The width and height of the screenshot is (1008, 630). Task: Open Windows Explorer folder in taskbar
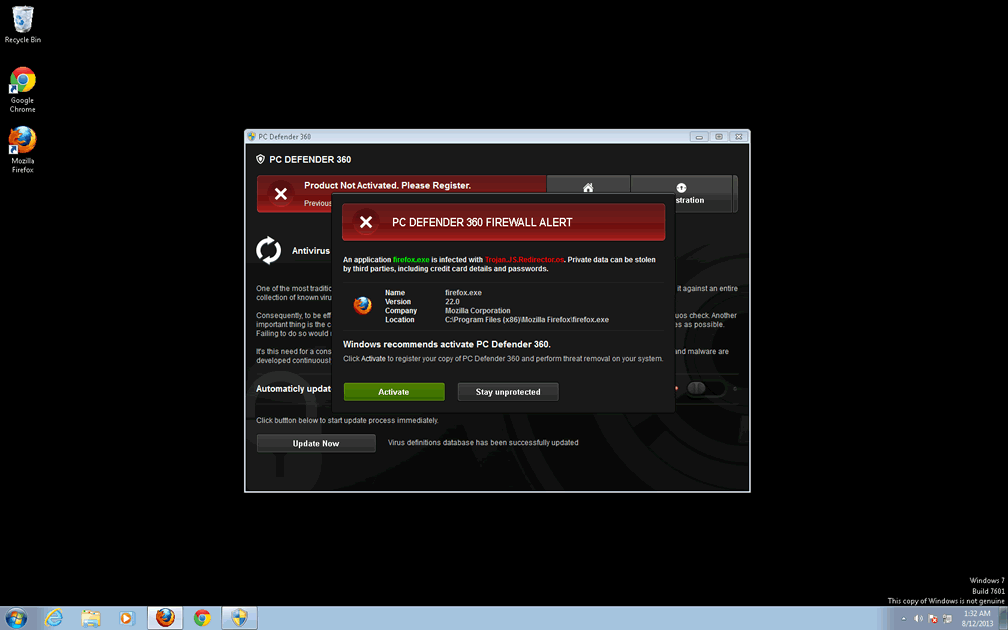pos(90,617)
